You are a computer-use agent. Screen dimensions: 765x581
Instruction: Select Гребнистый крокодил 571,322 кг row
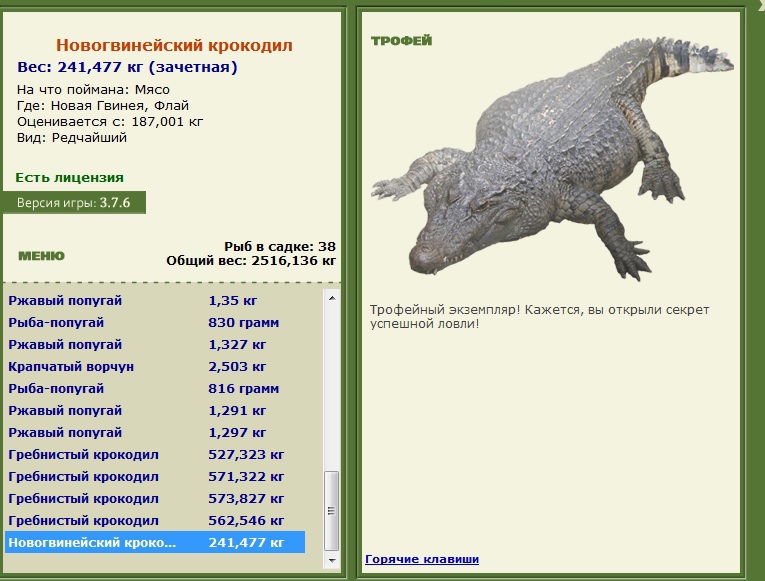point(155,477)
